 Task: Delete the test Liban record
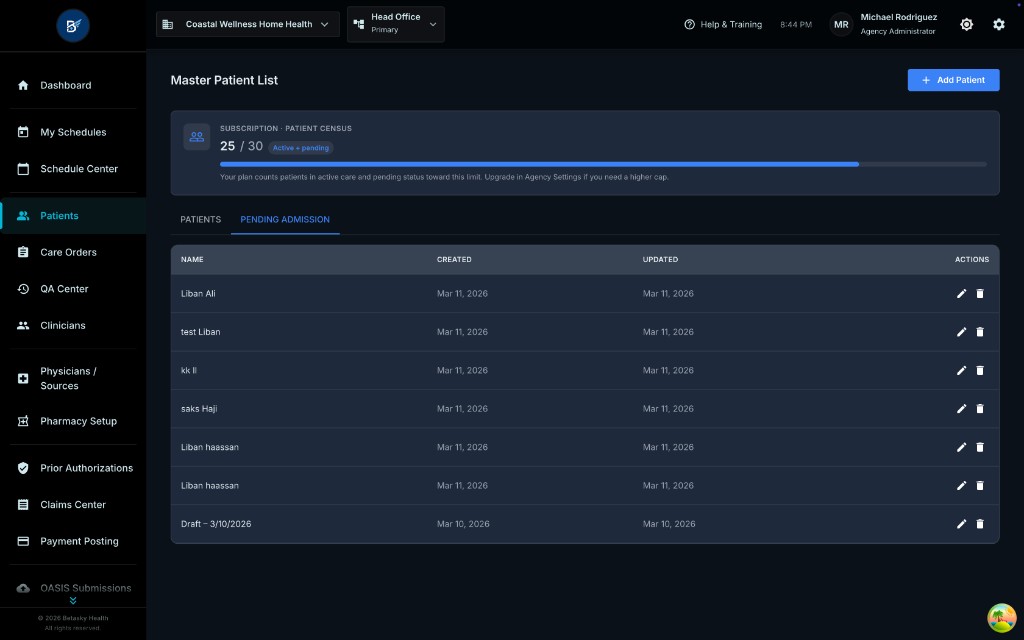point(980,332)
